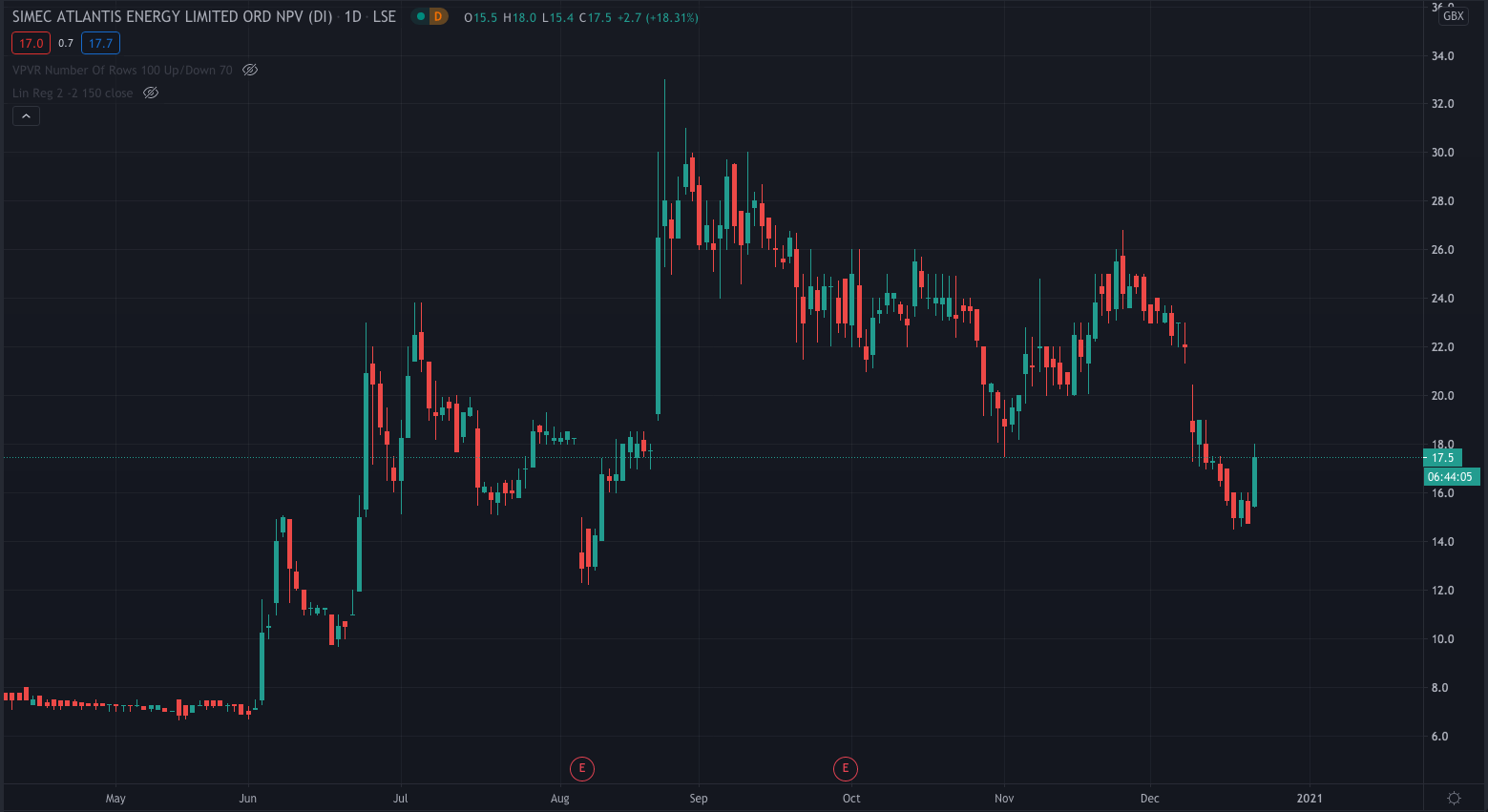Collapse the indicator legend with the chevron button
The image size is (1488, 812).
tap(26, 116)
